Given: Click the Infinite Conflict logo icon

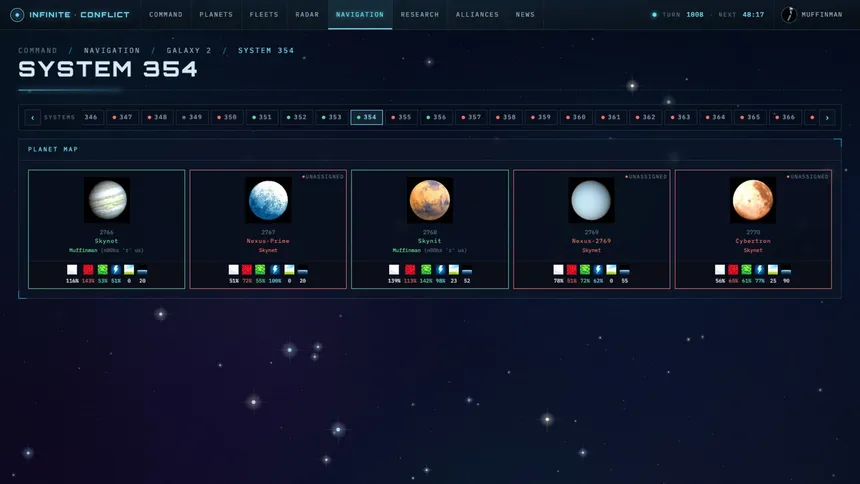Looking at the screenshot, I should click(x=17, y=15).
